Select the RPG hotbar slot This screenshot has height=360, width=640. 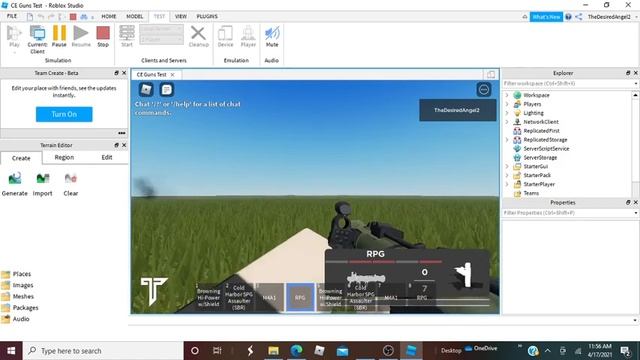tap(300, 298)
